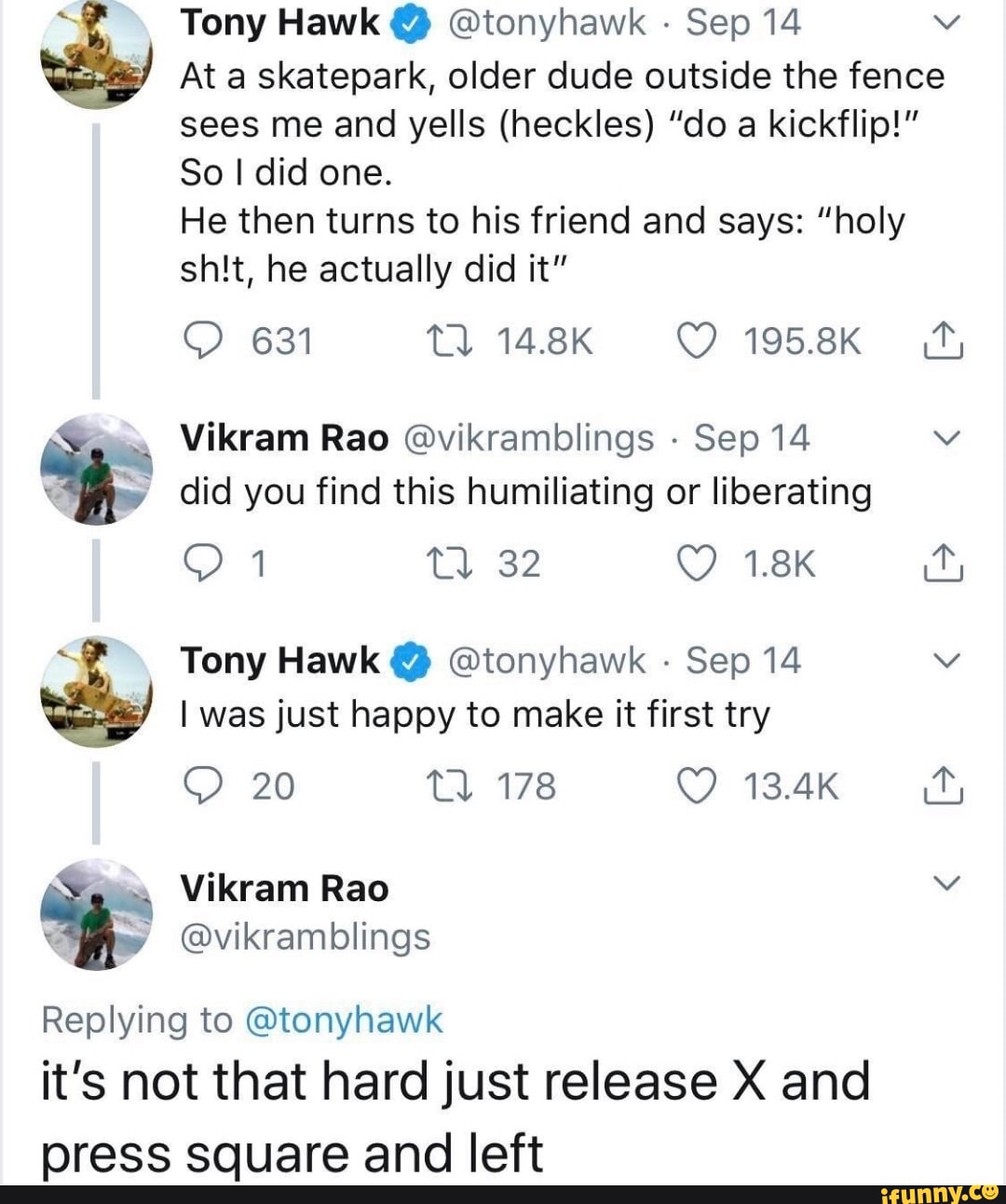Expand options chevron on Vikram Rao's final reply

point(945,882)
